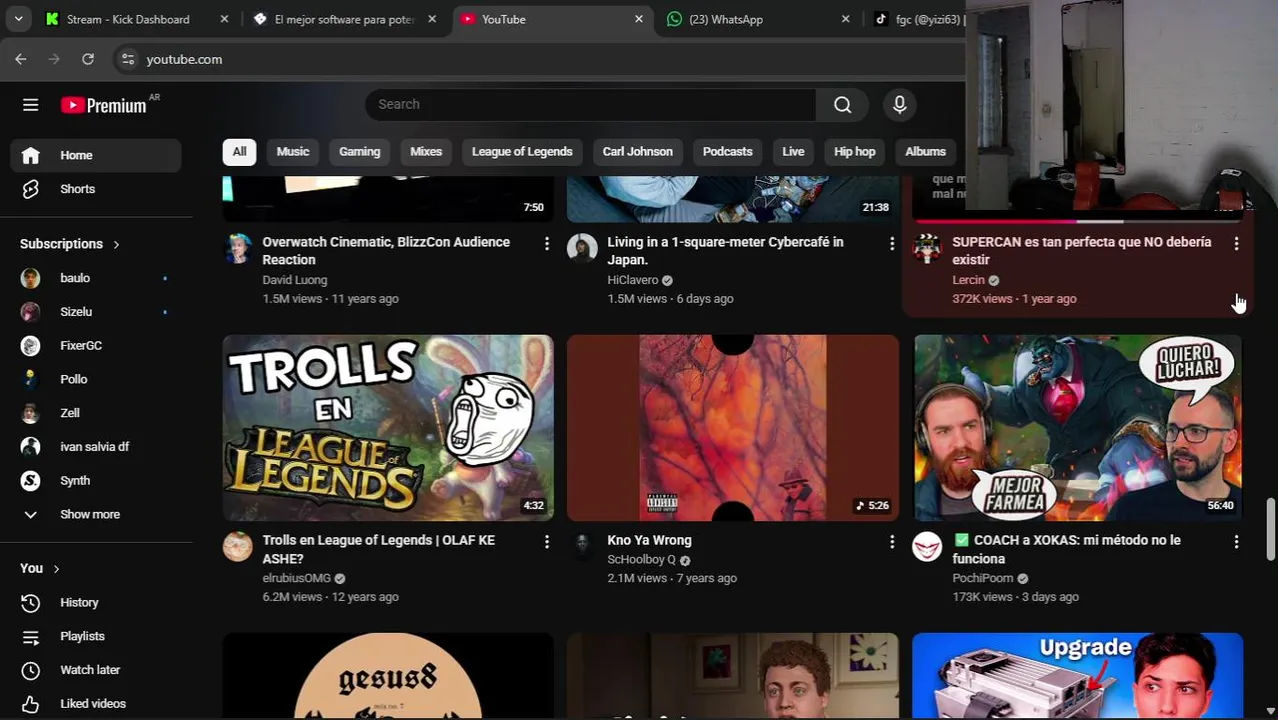Expand the Subscriptions section chevron
1278x720 pixels.
(116, 244)
